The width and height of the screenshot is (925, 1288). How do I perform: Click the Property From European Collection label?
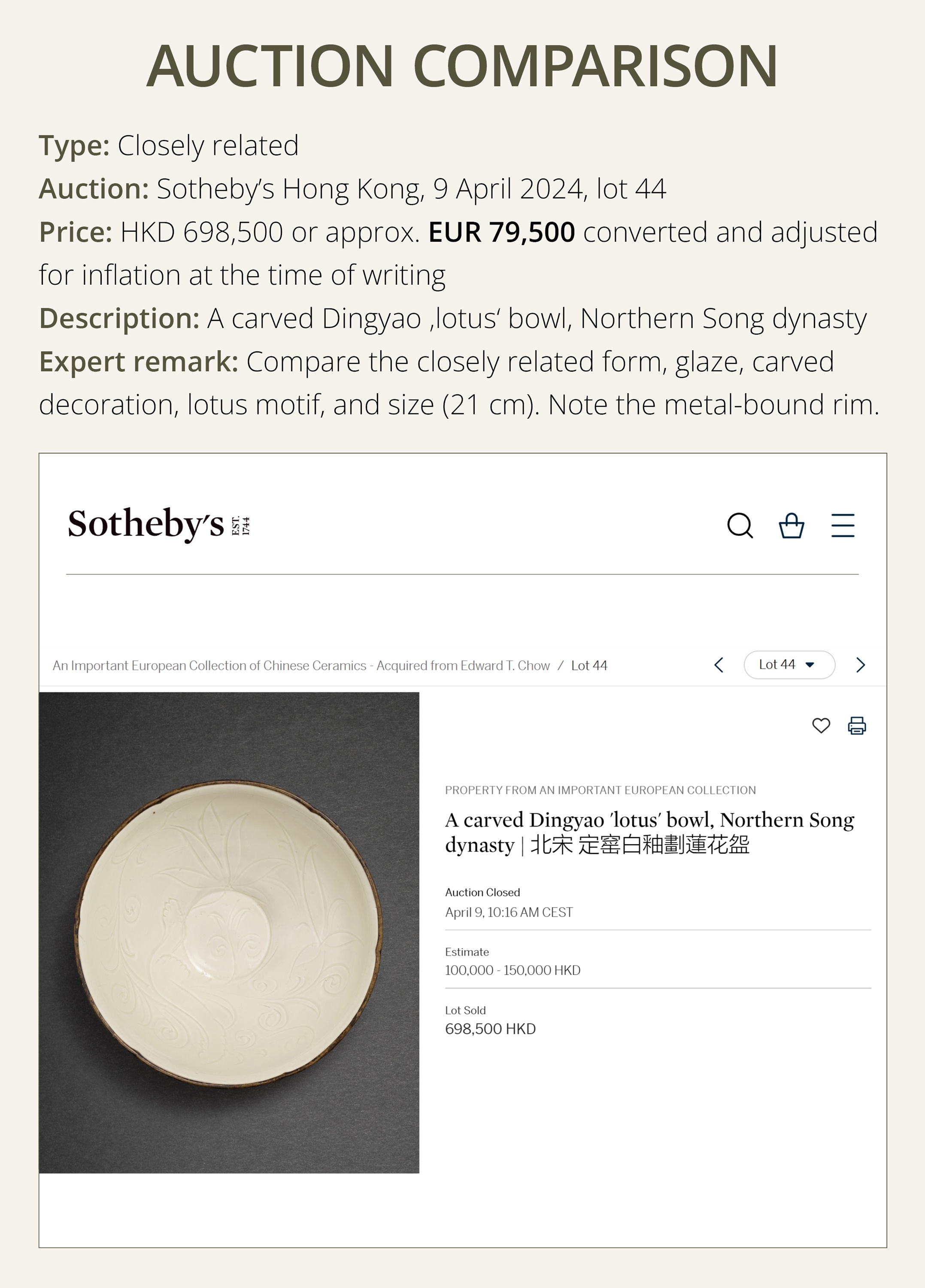coord(600,790)
